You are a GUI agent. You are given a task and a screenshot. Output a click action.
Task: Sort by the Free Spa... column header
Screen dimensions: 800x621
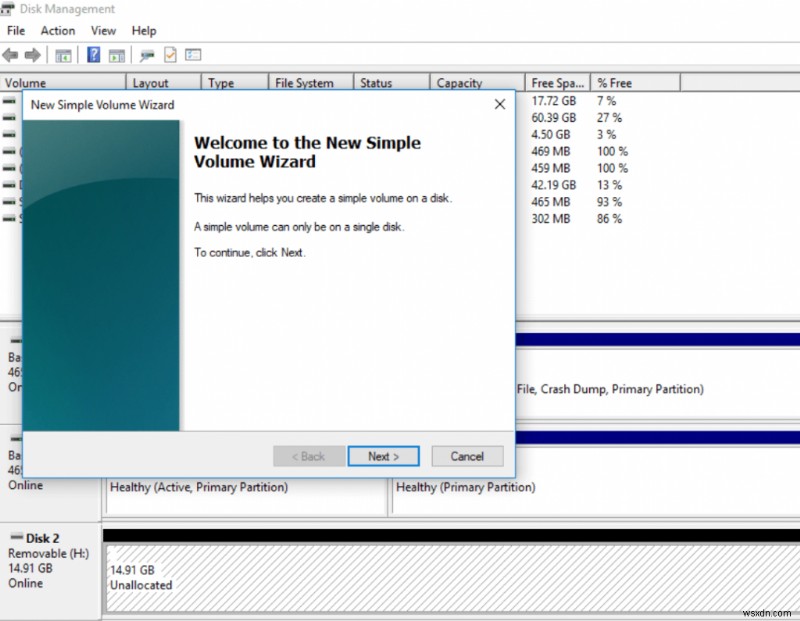(558, 83)
